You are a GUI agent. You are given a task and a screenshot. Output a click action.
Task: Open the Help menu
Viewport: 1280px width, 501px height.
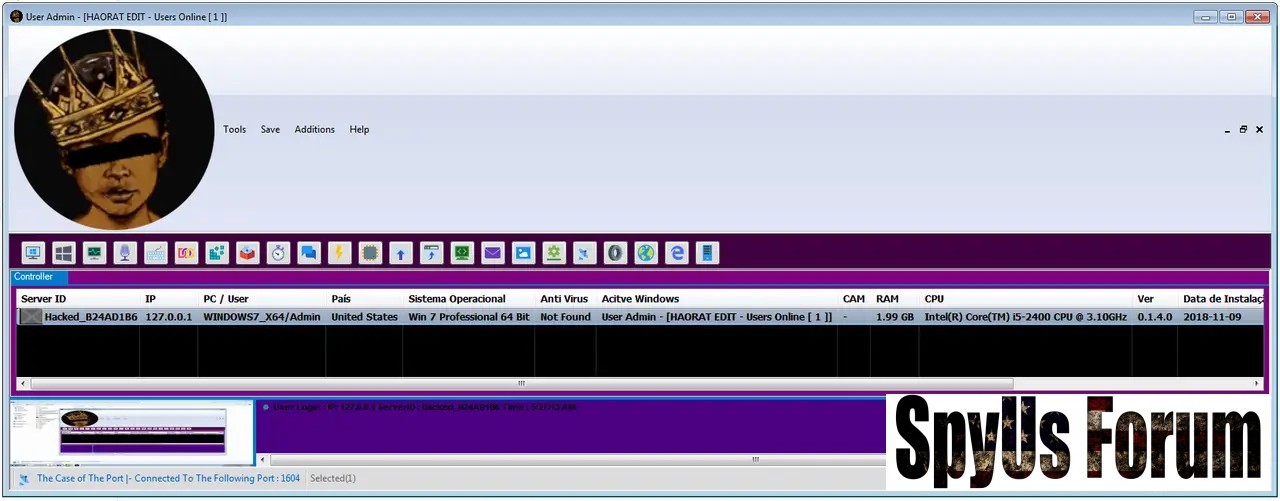[359, 129]
